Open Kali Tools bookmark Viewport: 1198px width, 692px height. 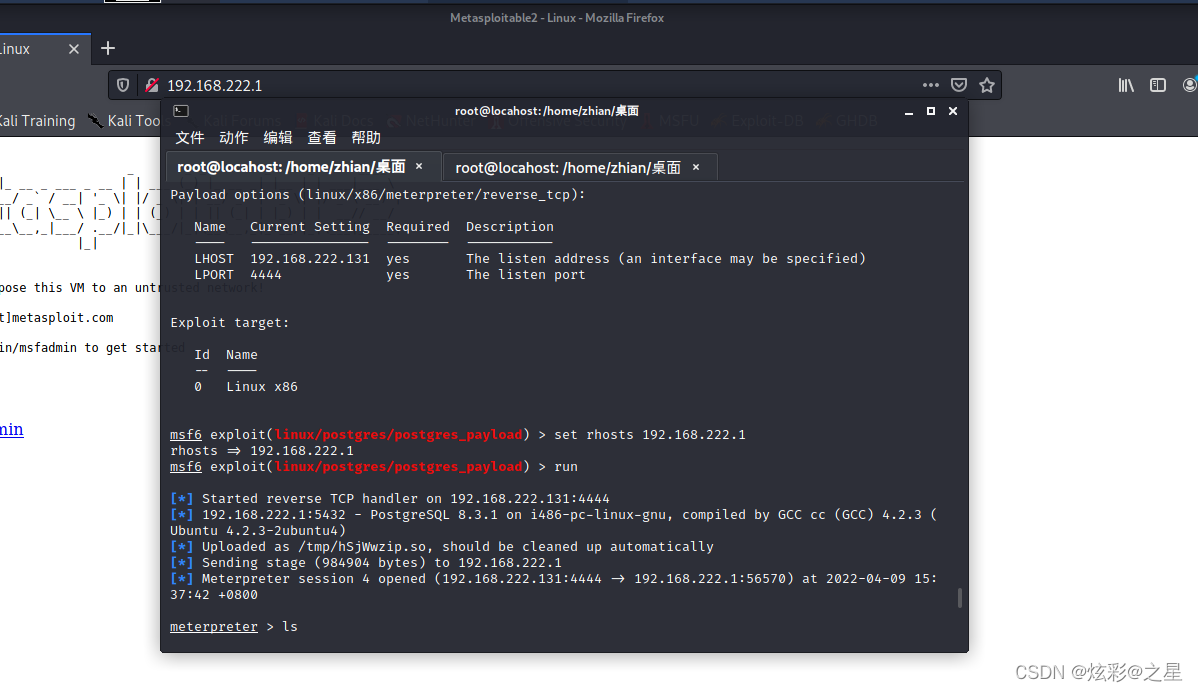(126, 121)
